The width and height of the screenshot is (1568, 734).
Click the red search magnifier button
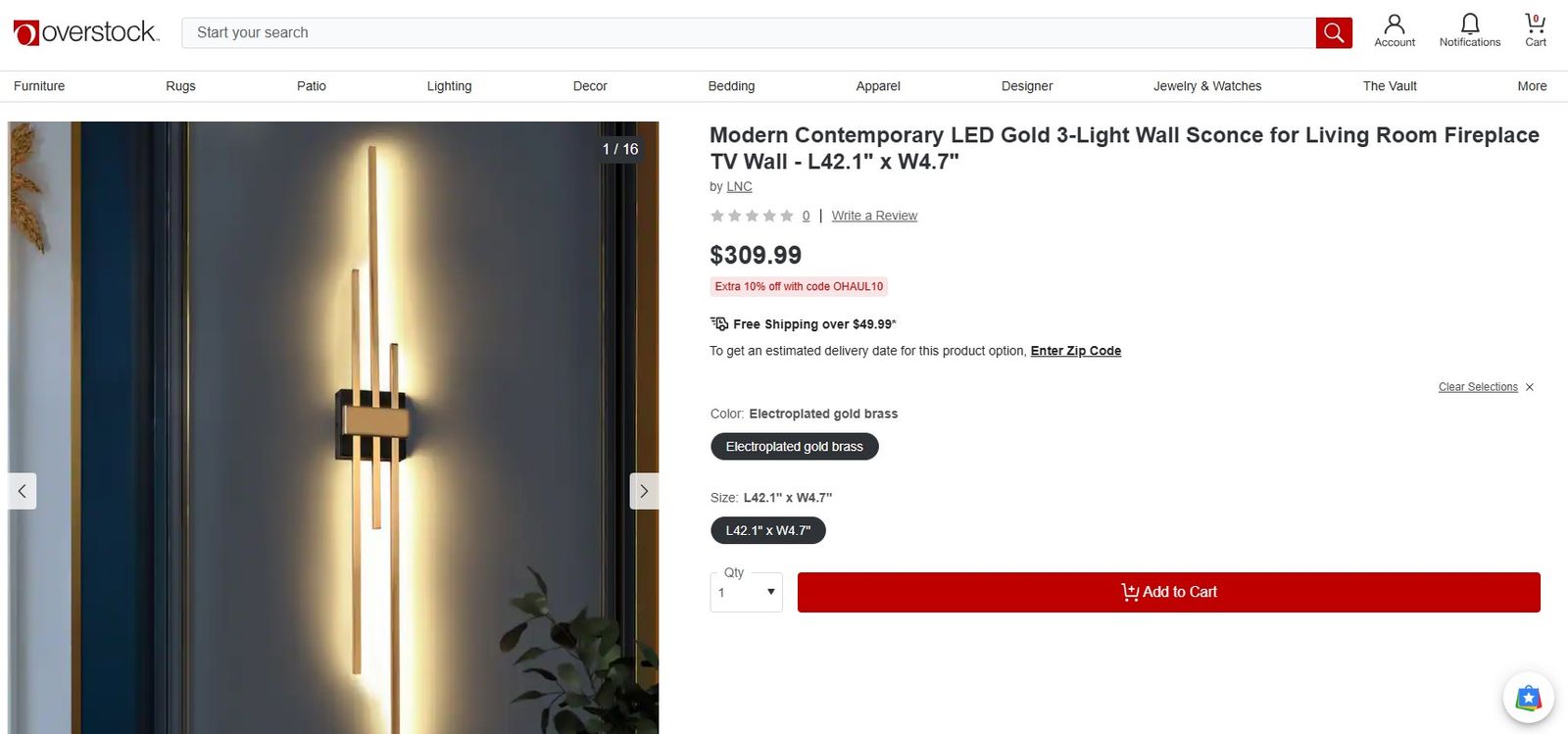pyautogui.click(x=1333, y=32)
